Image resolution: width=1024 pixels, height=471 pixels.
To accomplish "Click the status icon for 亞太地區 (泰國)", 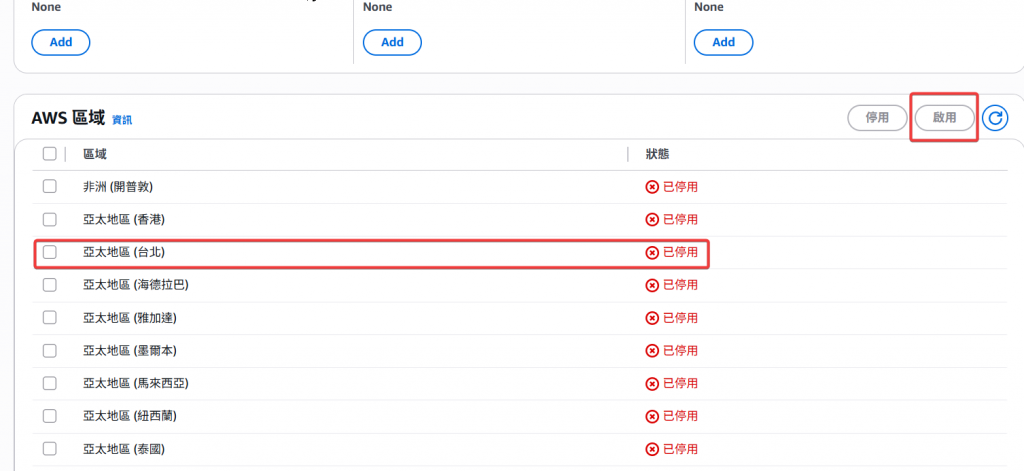I will pyautogui.click(x=652, y=449).
